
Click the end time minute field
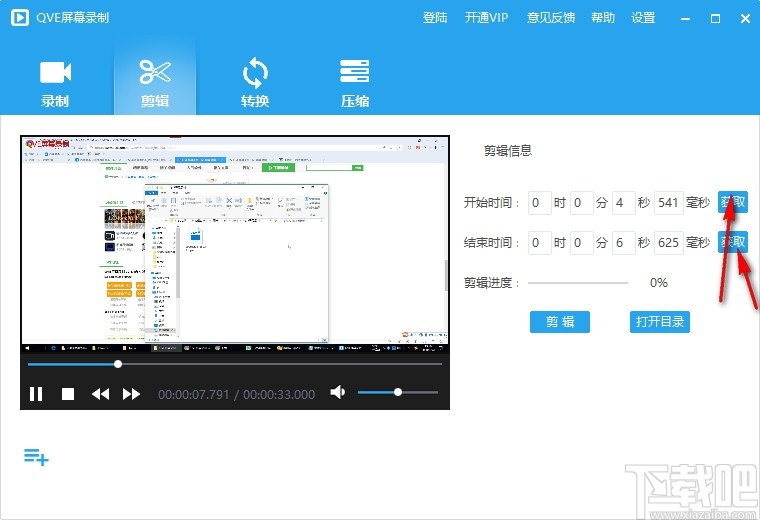tap(581, 242)
